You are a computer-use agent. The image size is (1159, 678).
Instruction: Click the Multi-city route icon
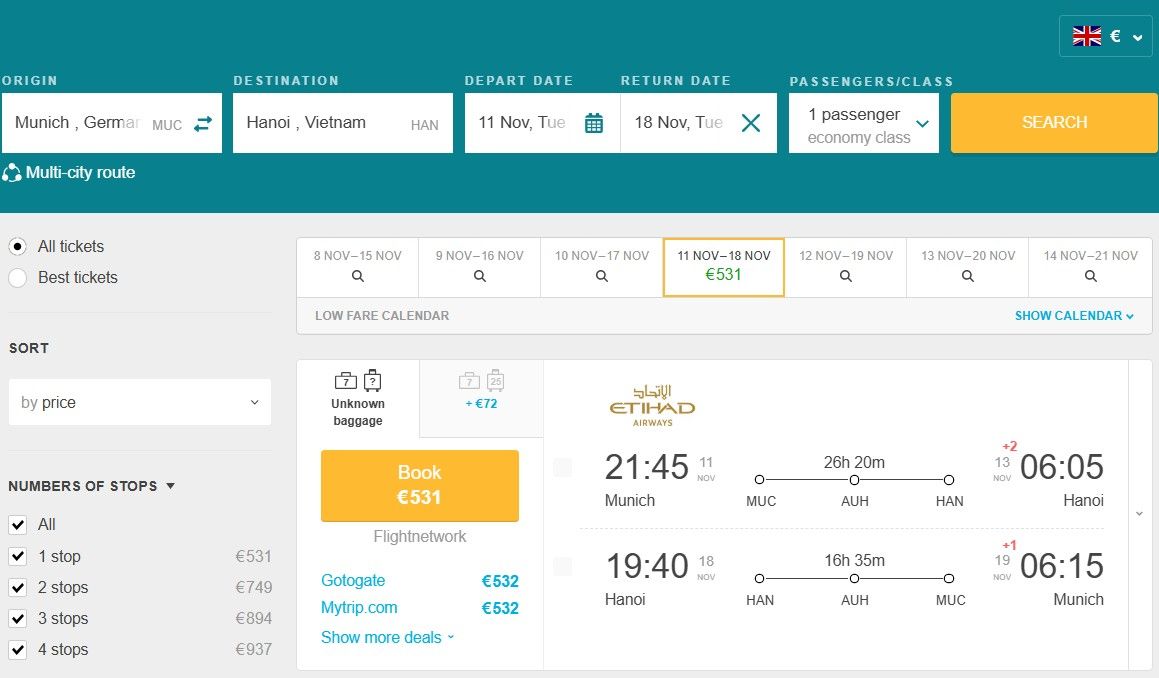click(11, 173)
